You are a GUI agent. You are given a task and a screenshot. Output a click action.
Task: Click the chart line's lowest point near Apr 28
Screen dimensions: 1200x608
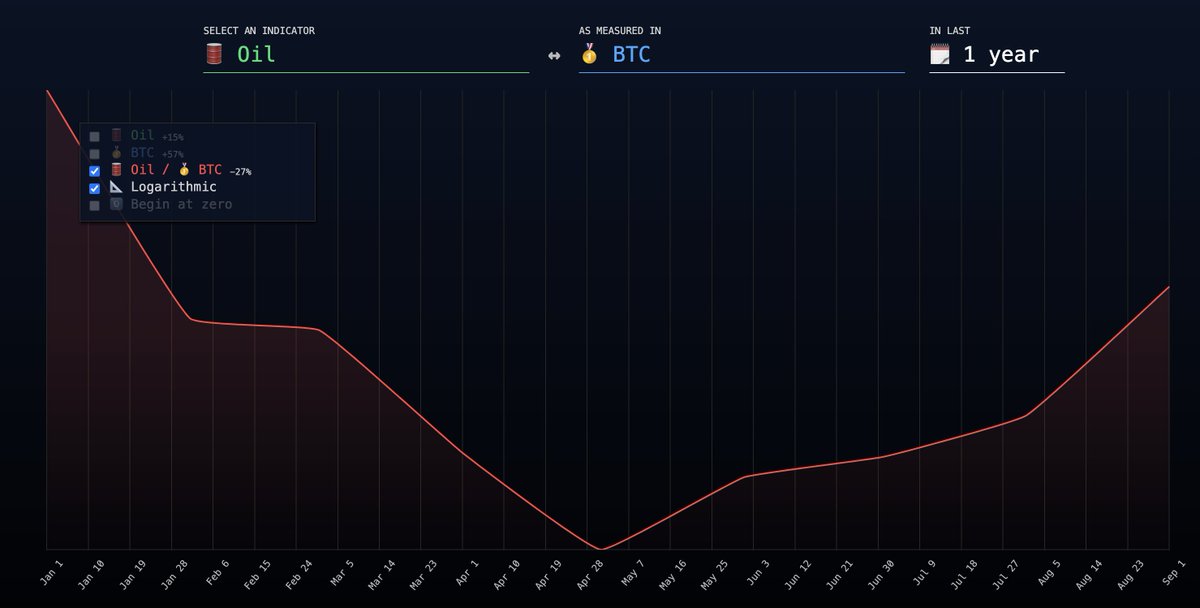600,549
